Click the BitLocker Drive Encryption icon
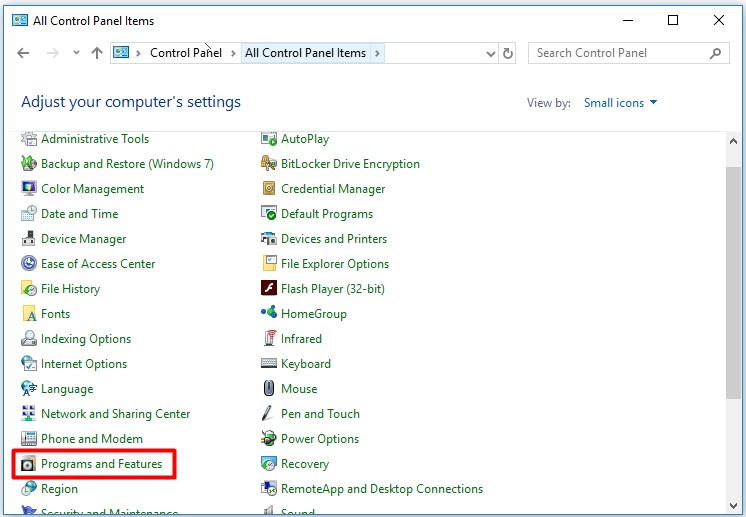The image size is (746, 517). click(269, 164)
